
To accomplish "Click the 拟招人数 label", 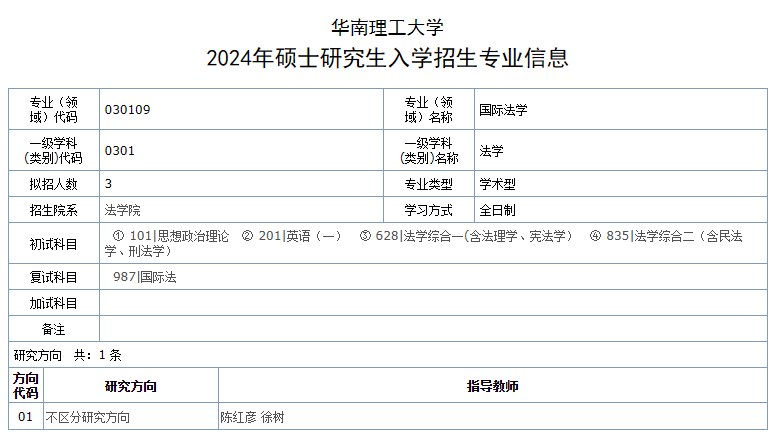I will 54,184.
